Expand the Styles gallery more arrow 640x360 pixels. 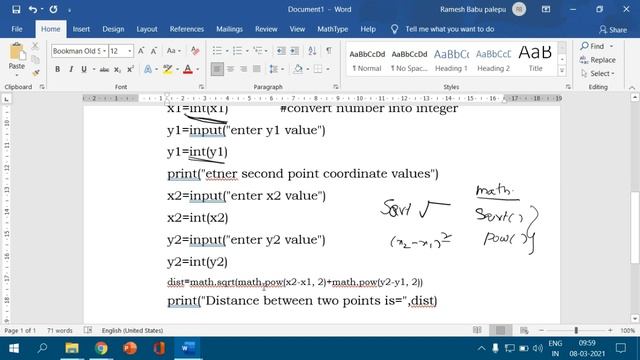562,71
